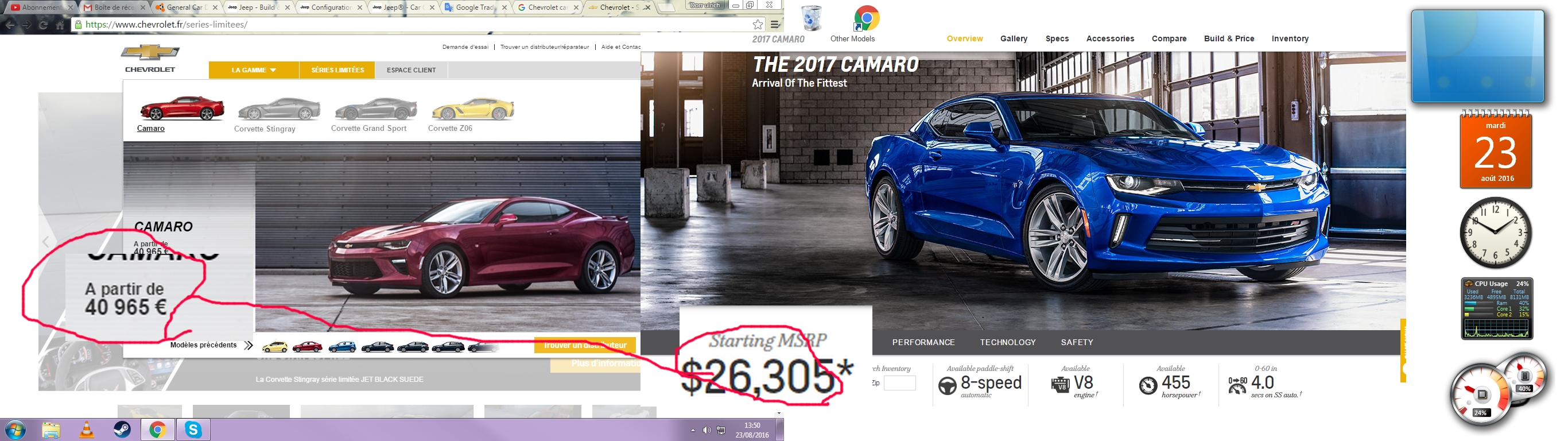1568x441 pixels.
Task: Click the Trouver un distributeur button
Action: pyautogui.click(x=585, y=345)
